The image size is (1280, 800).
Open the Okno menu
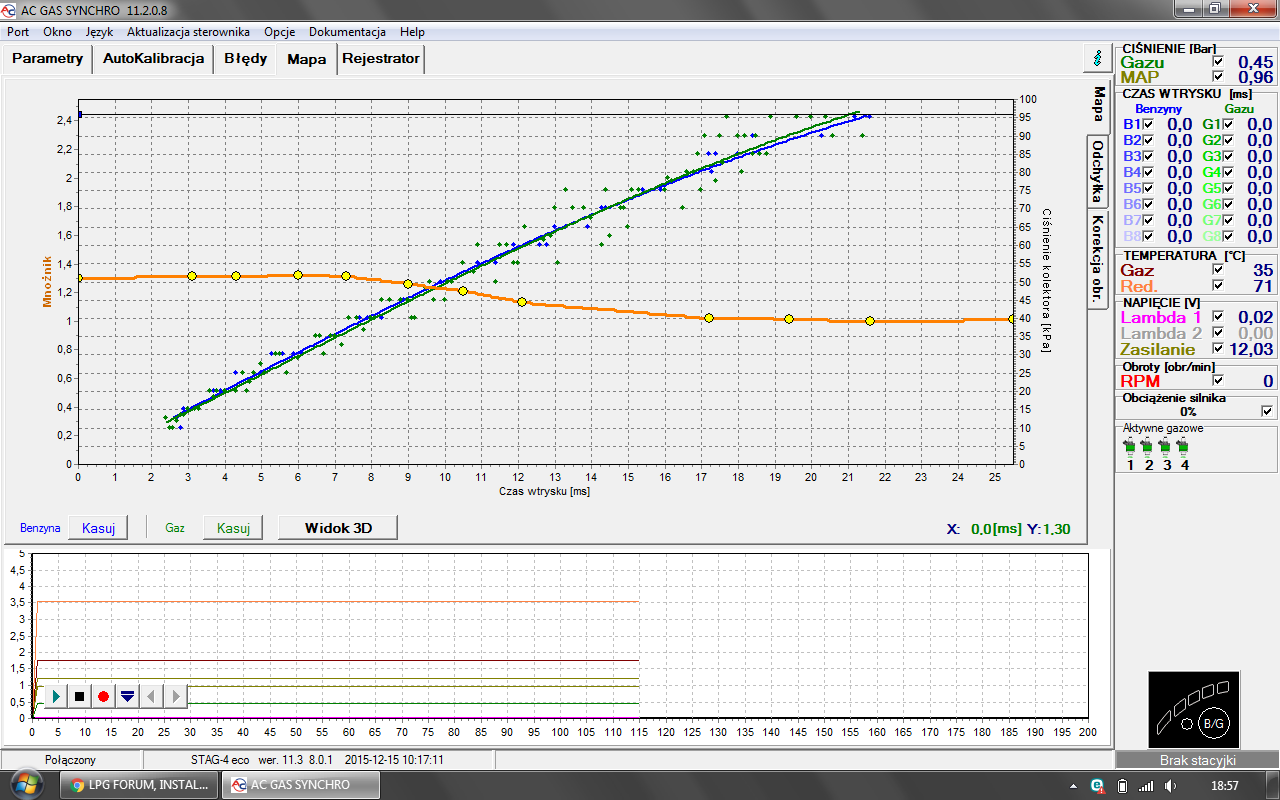[x=57, y=32]
